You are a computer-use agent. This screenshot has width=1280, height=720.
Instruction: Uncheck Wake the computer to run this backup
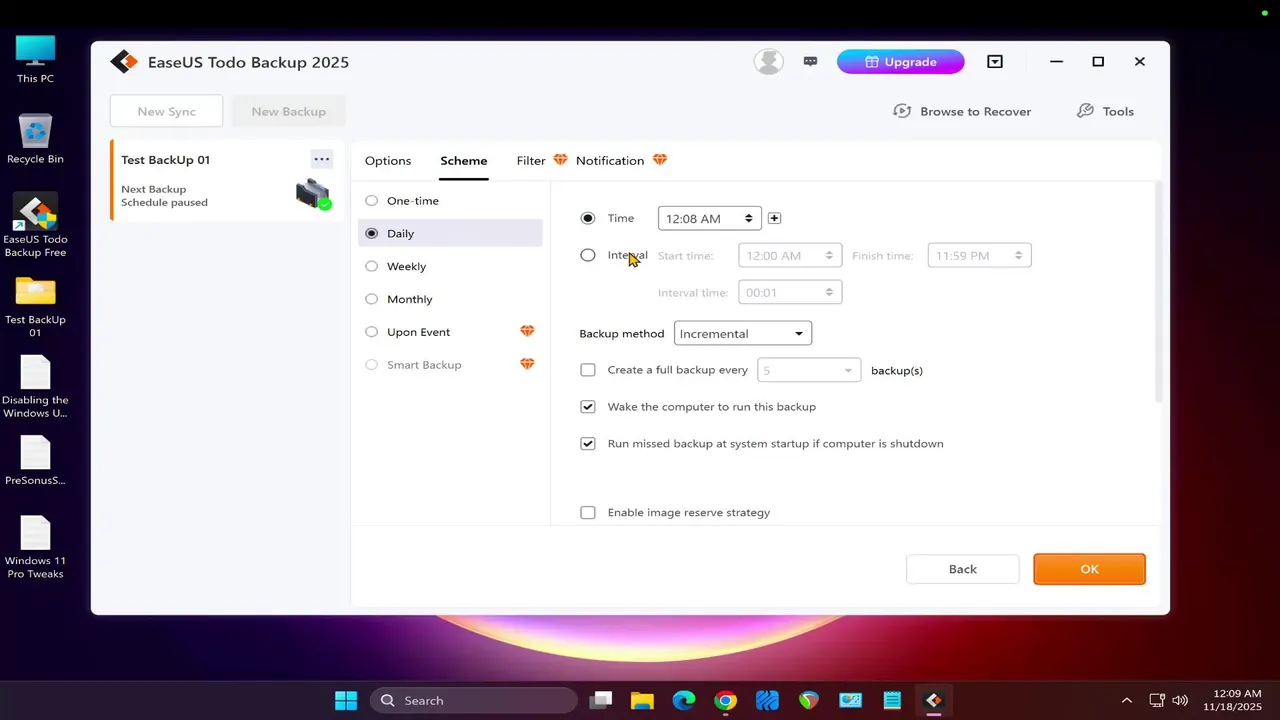pos(588,407)
